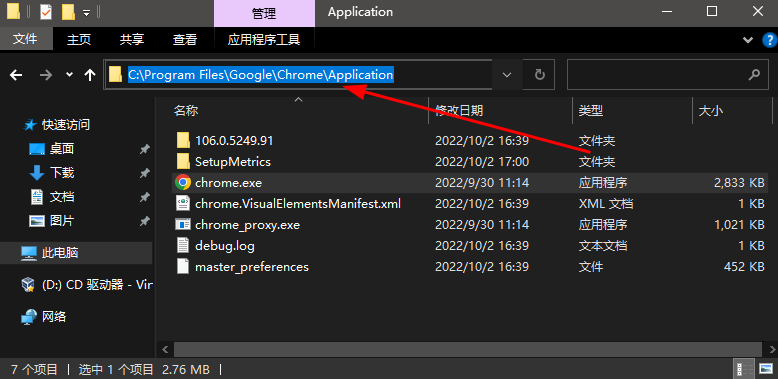The image size is (778, 379).
Task: Open the Customize Quick Access Toolbar dropdown
Action: (x=86, y=13)
